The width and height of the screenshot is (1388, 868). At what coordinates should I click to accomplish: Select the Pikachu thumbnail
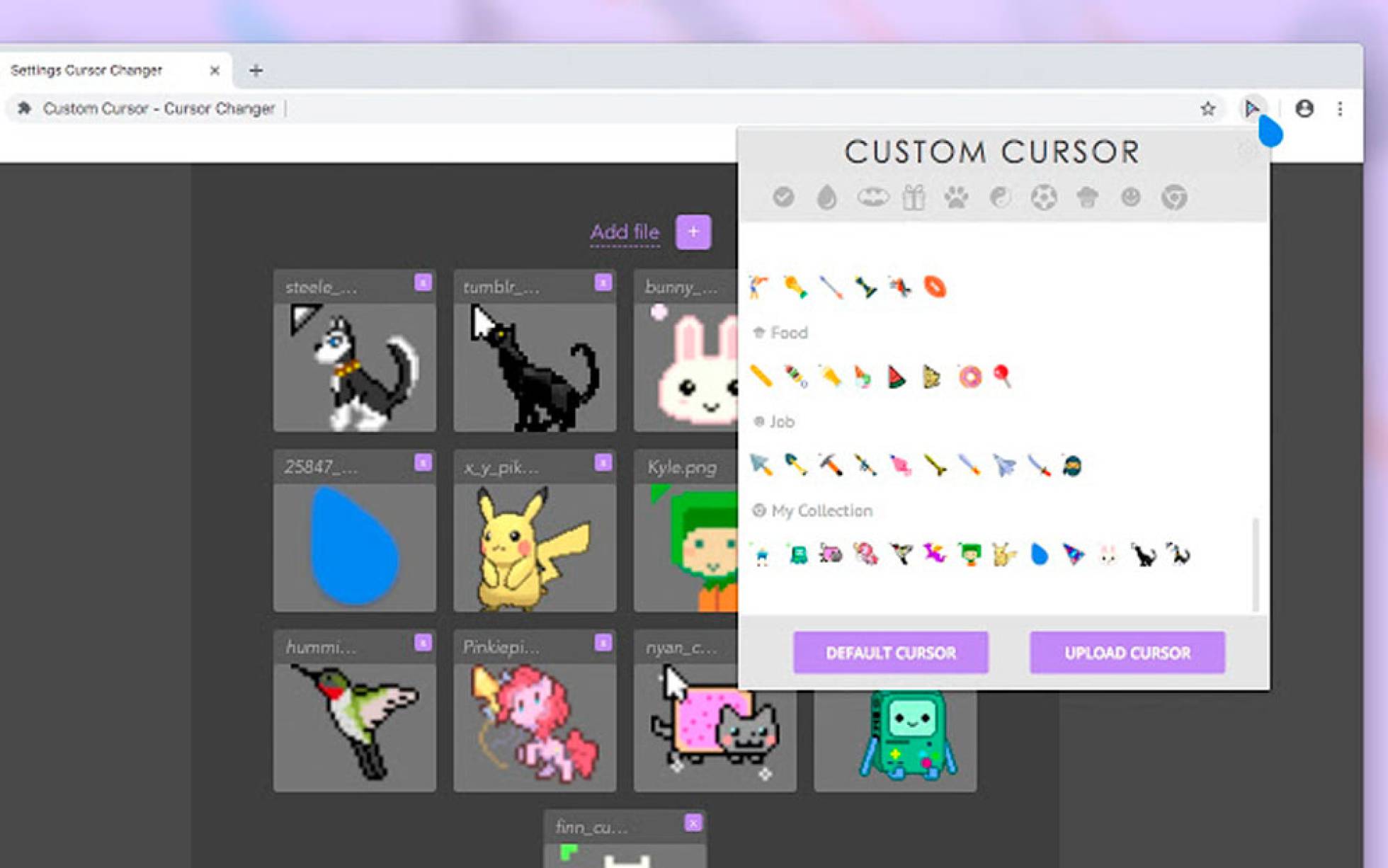535,547
